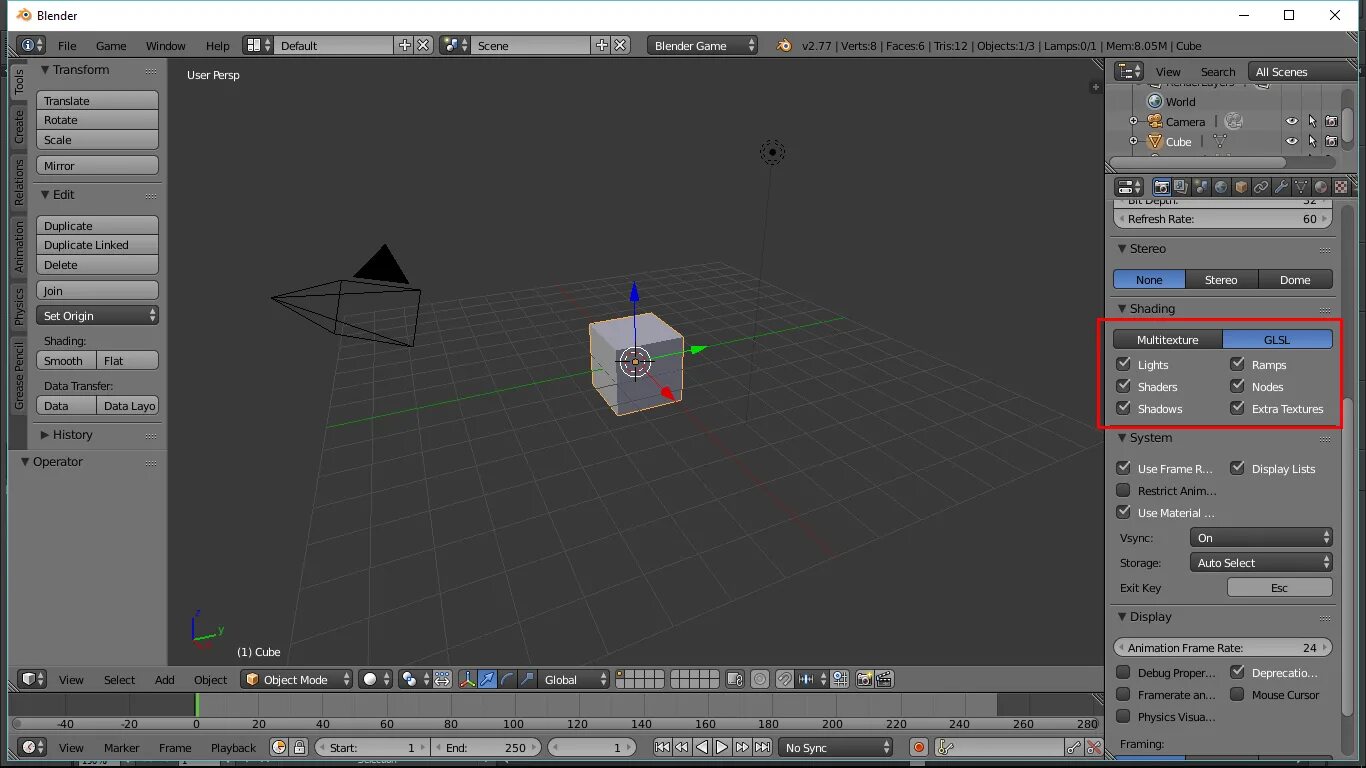The height and width of the screenshot is (768, 1366).
Task: Open the Material sphere properties tab
Action: 1321,187
